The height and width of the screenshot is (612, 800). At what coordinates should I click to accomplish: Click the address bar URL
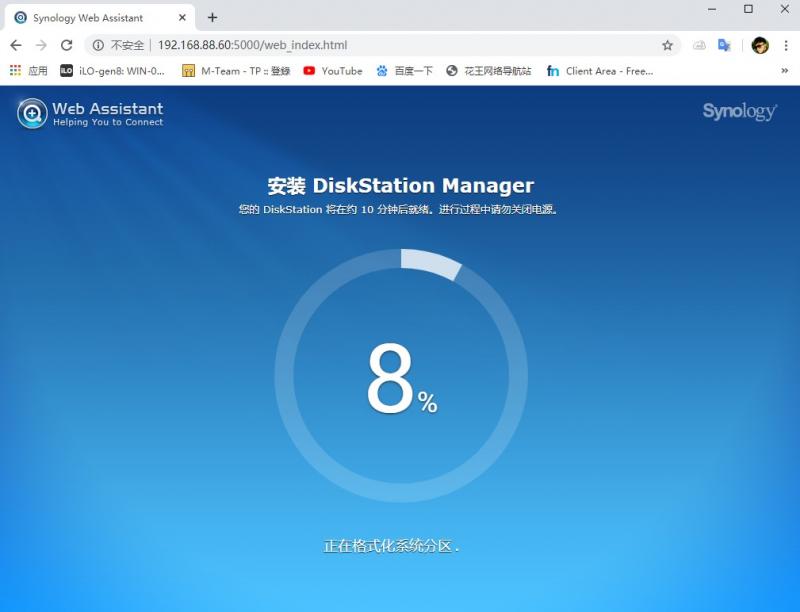253,45
